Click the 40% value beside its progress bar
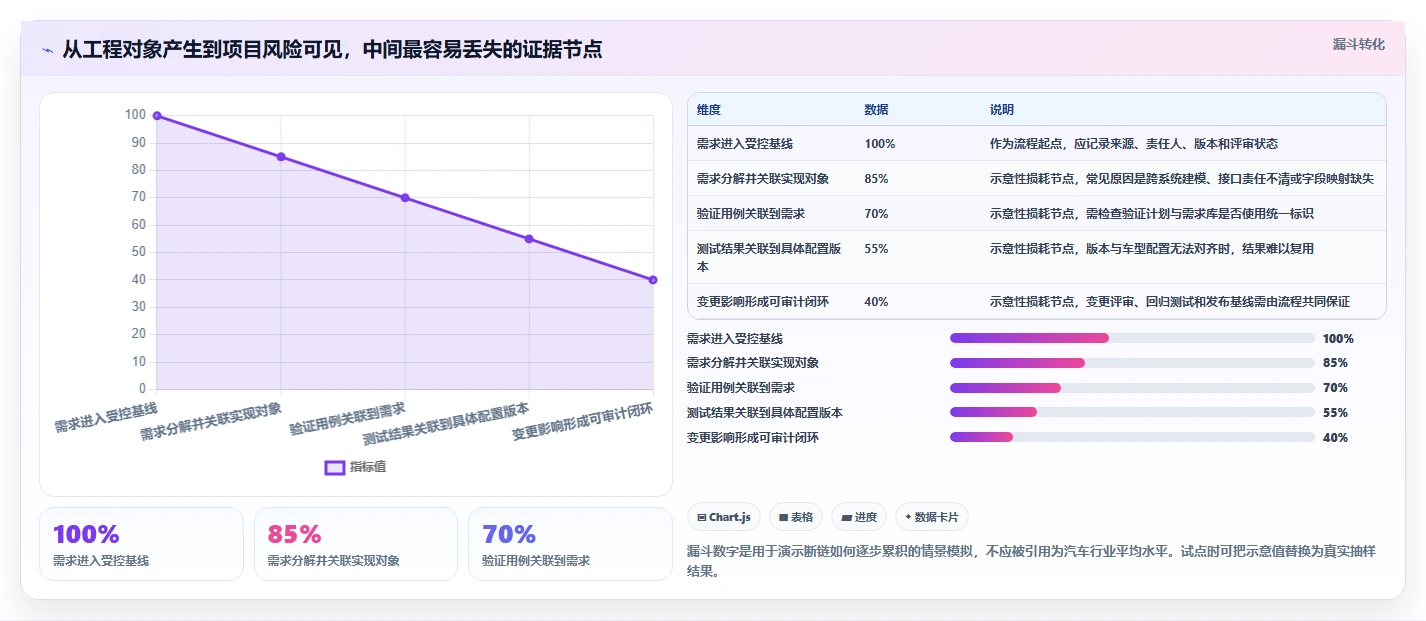This screenshot has width=1426, height=621. pos(1335,438)
